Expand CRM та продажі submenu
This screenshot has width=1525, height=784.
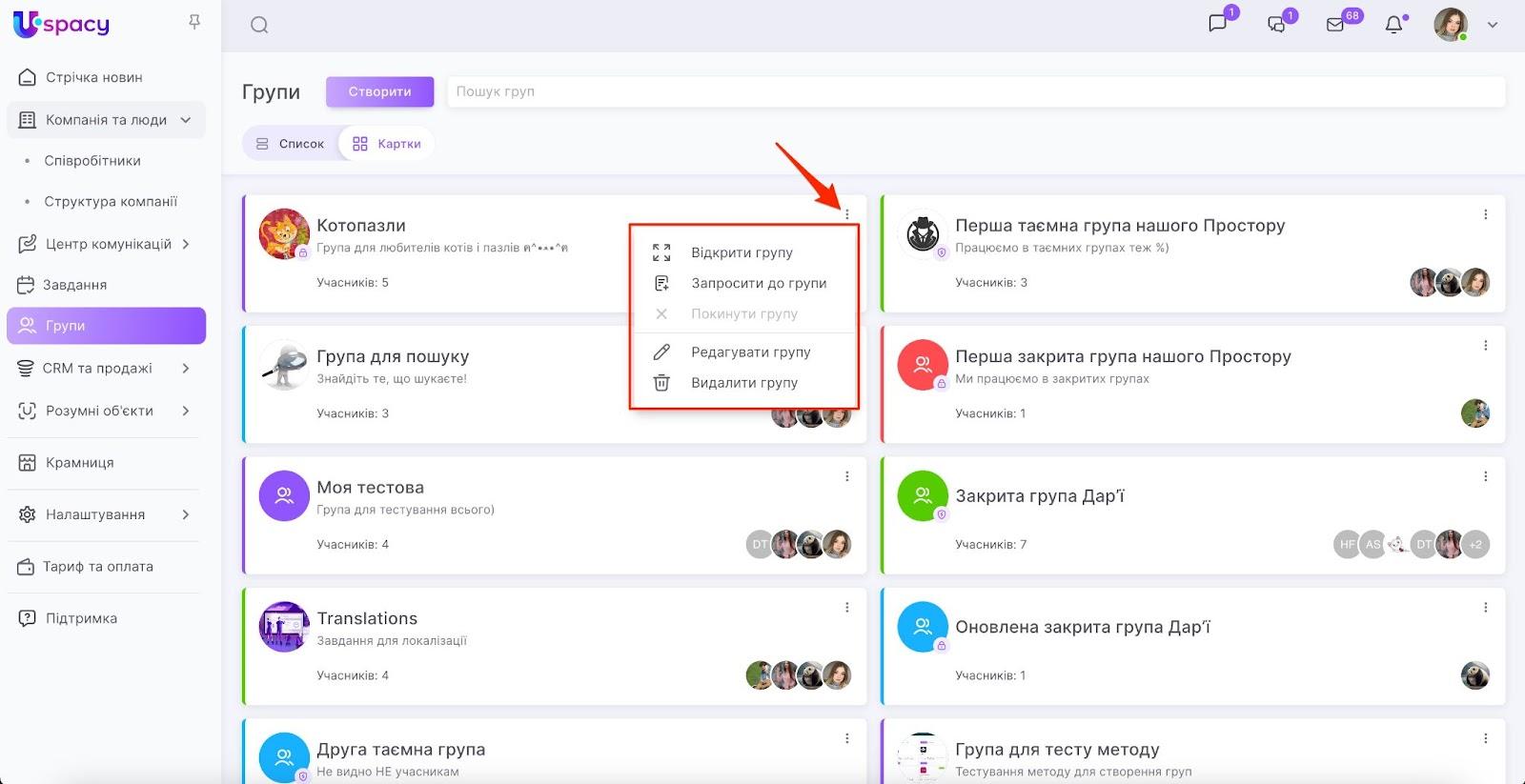pyautogui.click(x=186, y=369)
